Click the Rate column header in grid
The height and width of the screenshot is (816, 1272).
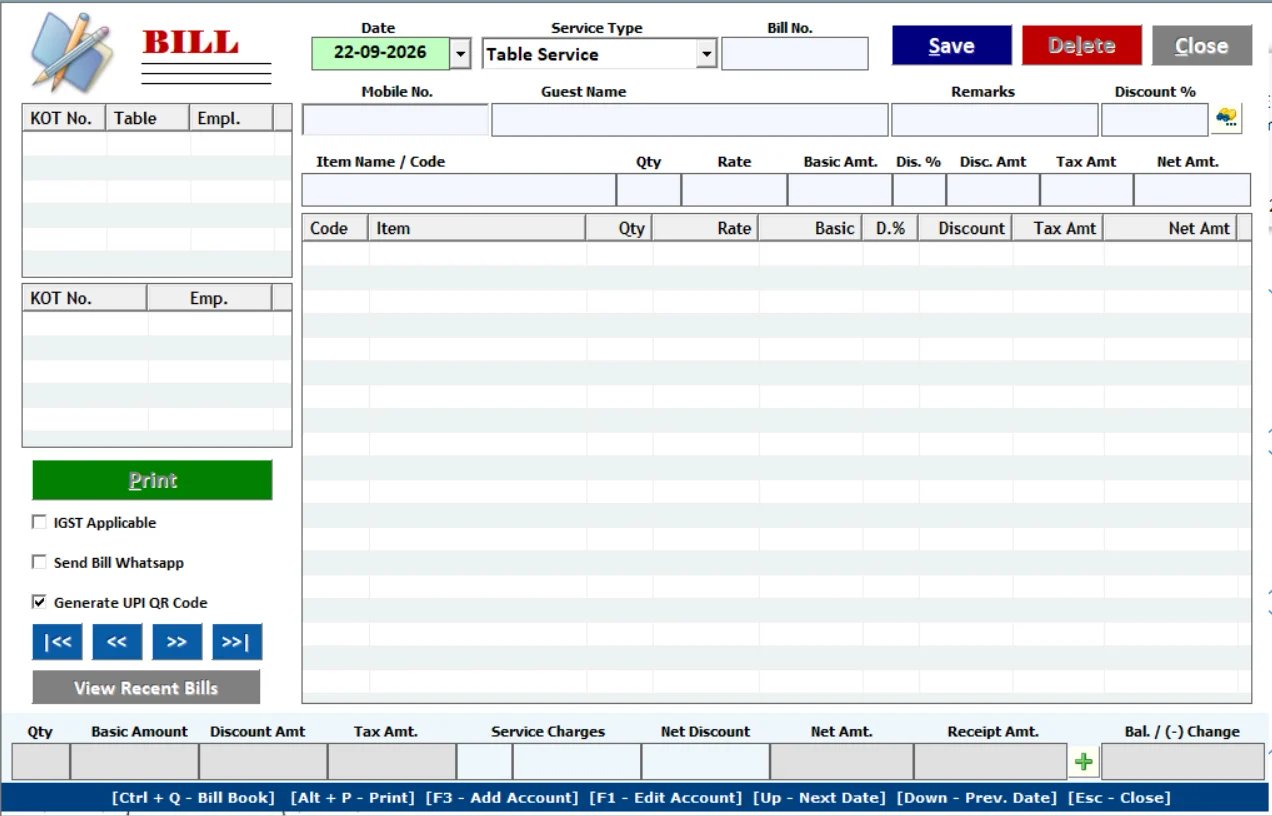(x=705, y=228)
